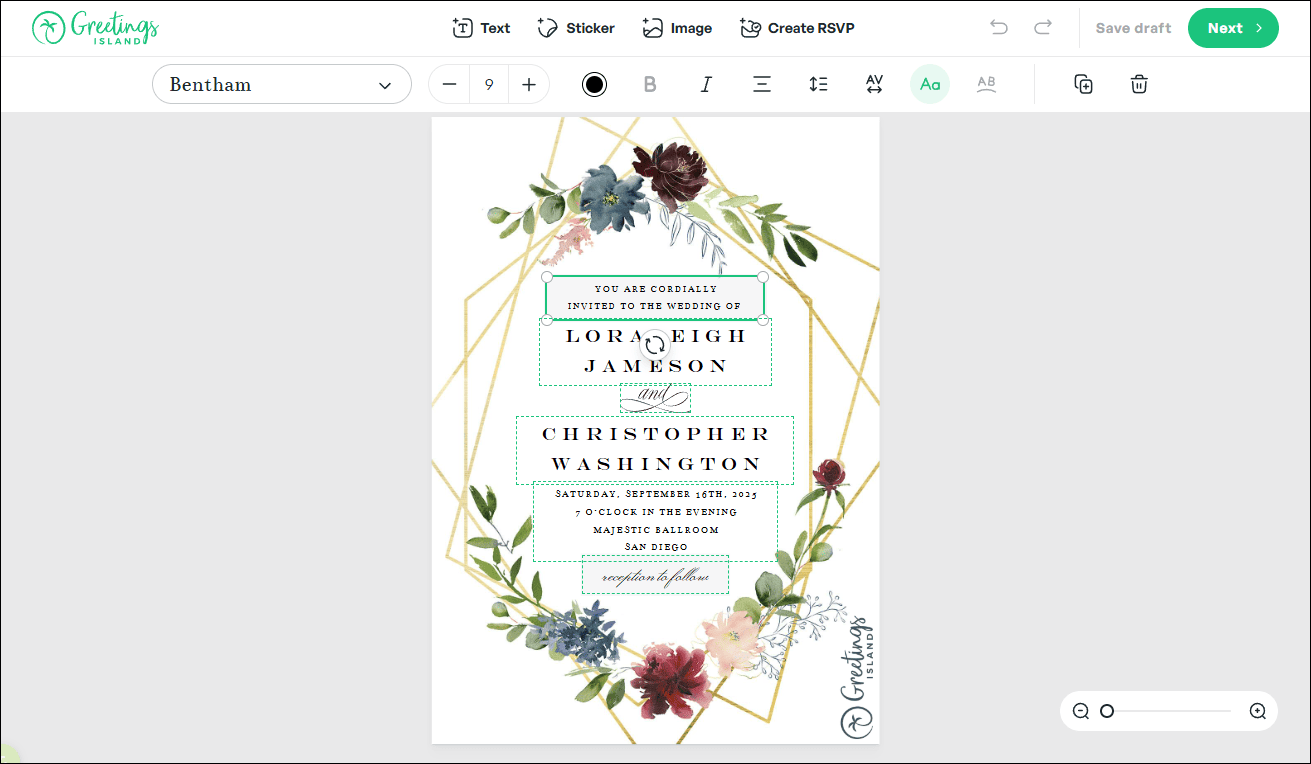
Task: Click the Next button
Action: tap(1233, 28)
